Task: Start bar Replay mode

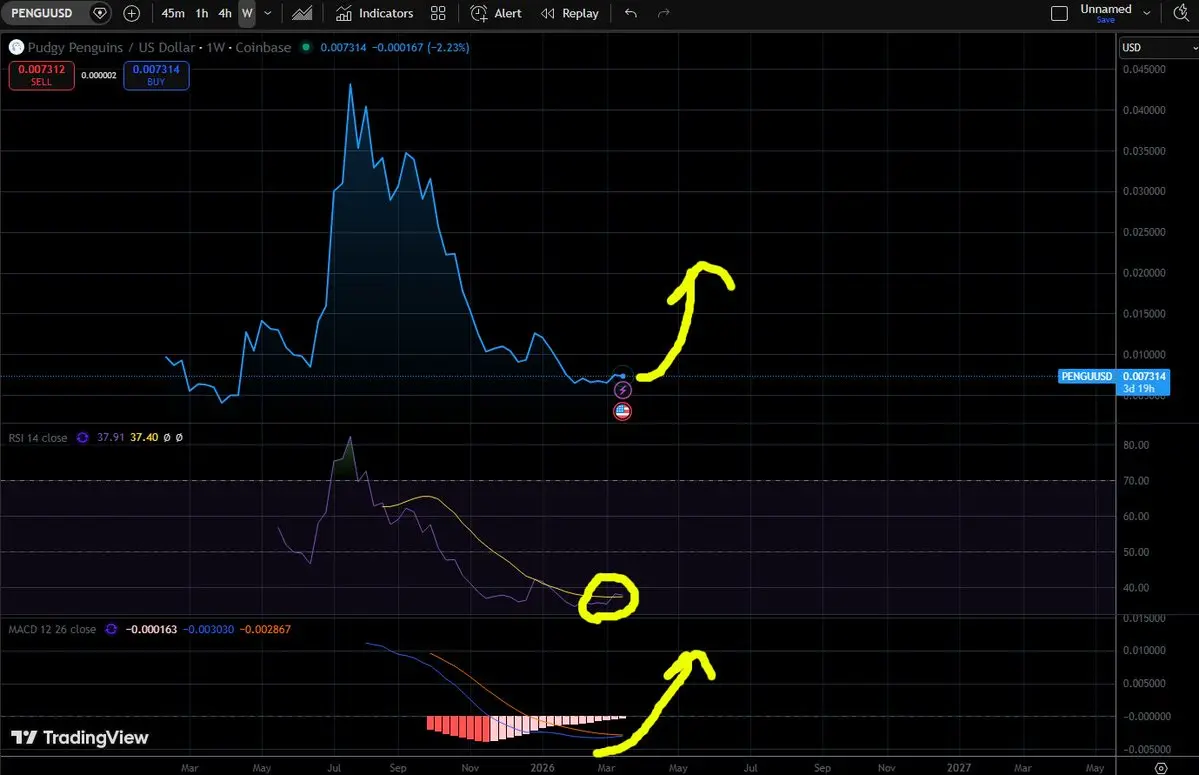Action: tap(570, 13)
